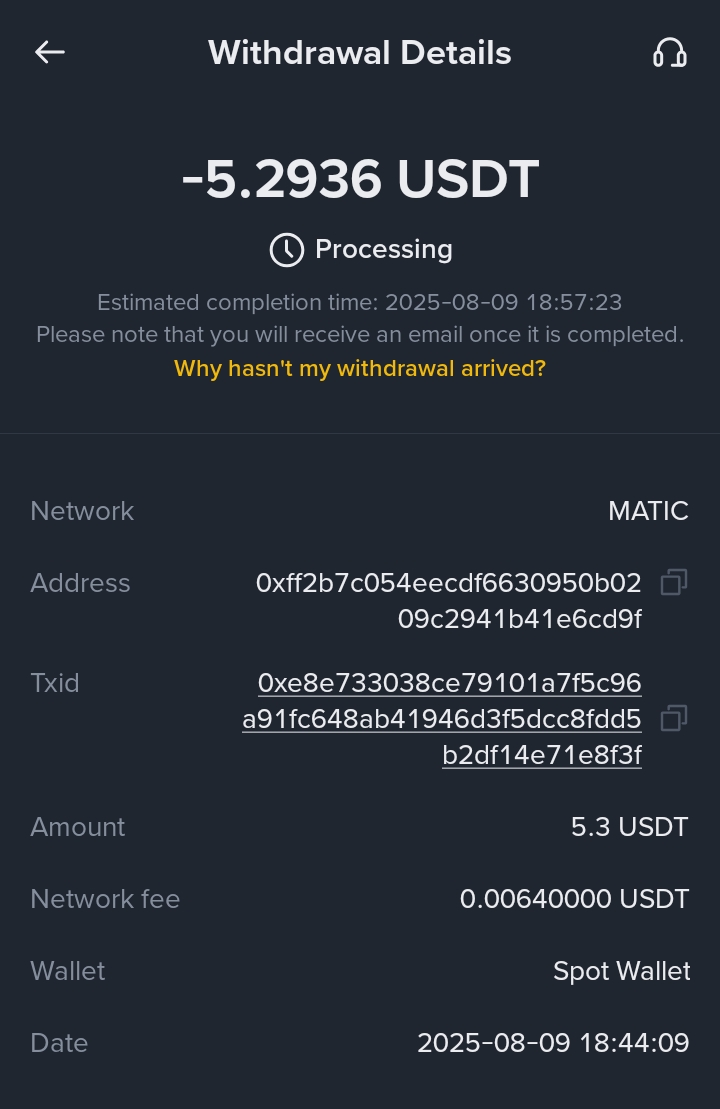
Task: Tap the -5.2936 USDT amount heading
Action: tap(360, 180)
